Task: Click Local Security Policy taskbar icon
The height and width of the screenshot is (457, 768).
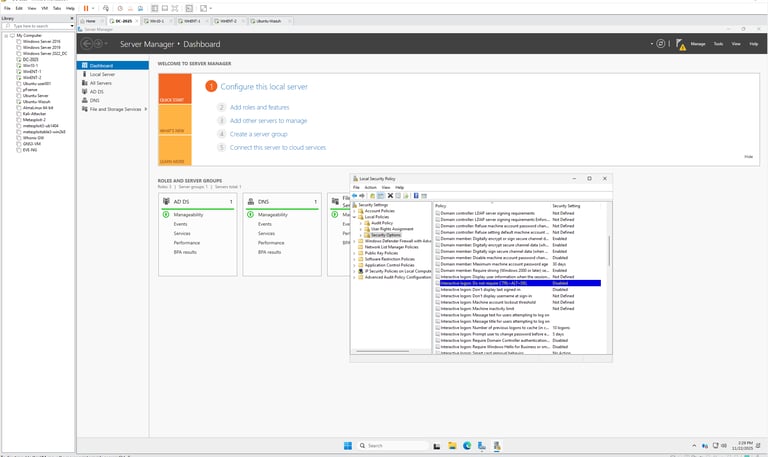Action: (497, 445)
